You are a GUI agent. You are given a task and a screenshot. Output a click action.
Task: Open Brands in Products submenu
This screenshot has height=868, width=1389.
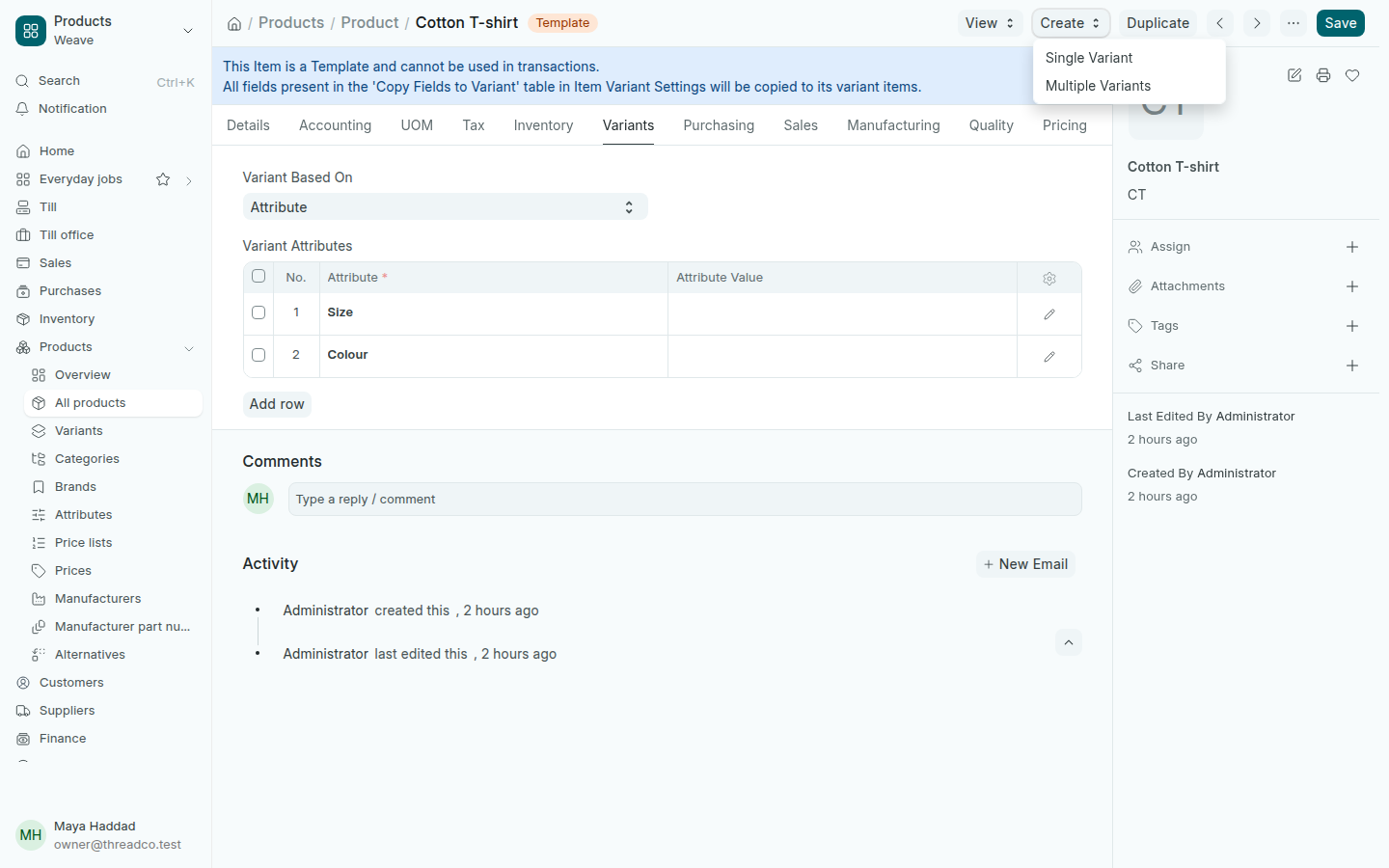click(x=113, y=487)
